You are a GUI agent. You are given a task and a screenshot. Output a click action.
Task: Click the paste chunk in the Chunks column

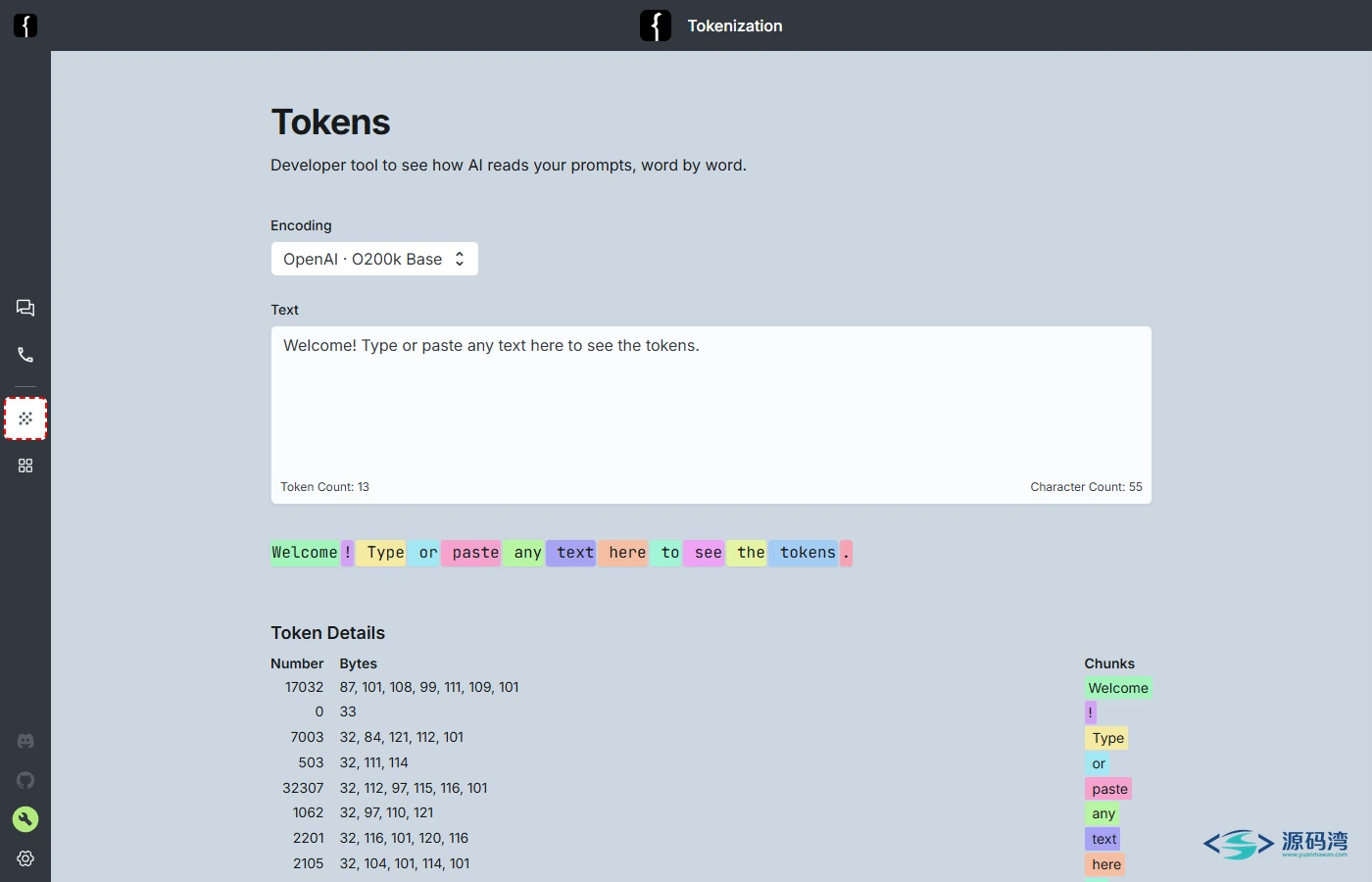tap(1108, 789)
